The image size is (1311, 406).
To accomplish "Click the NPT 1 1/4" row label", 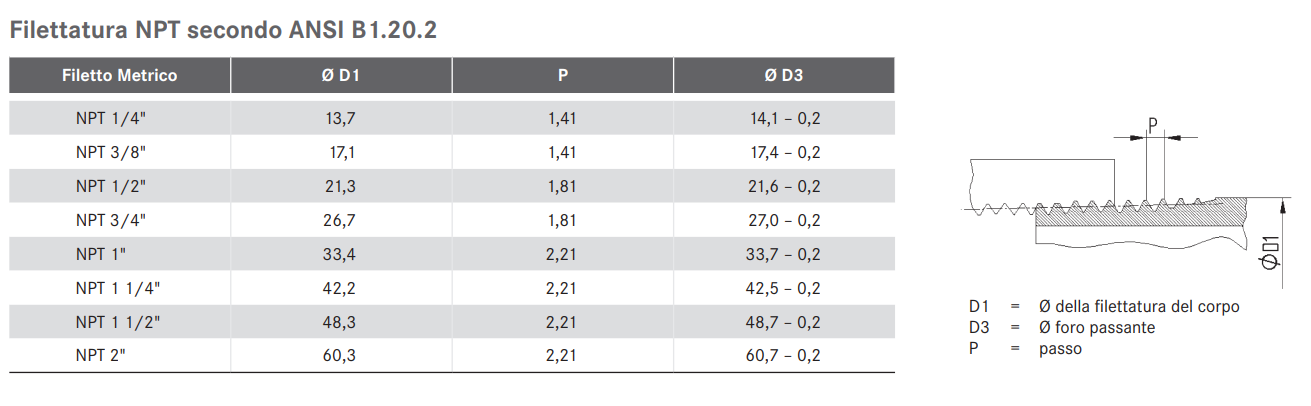I will click(118, 288).
